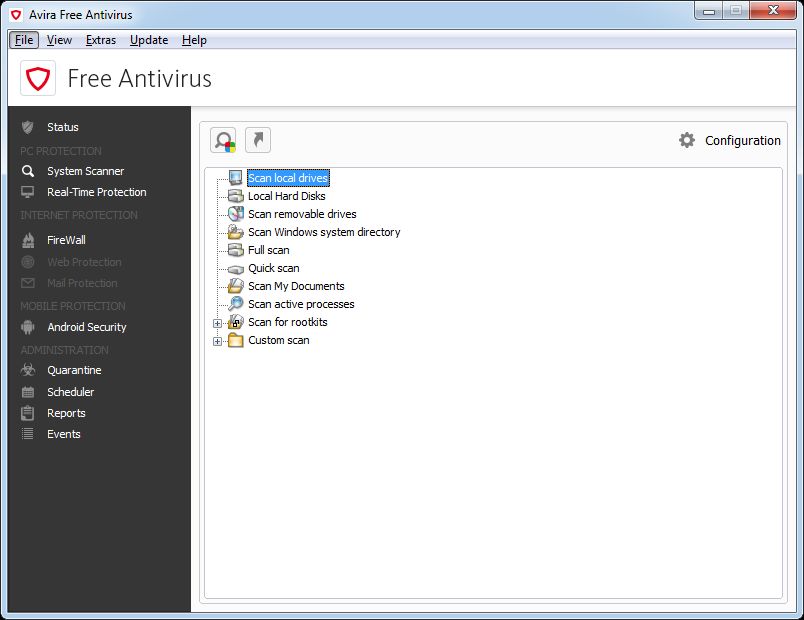804x620 pixels.
Task: Click the Real-Time Protection monitor icon
Action: [x=28, y=192]
